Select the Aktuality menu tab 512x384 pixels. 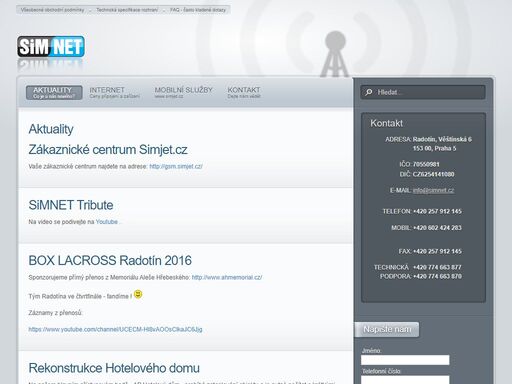54,93
